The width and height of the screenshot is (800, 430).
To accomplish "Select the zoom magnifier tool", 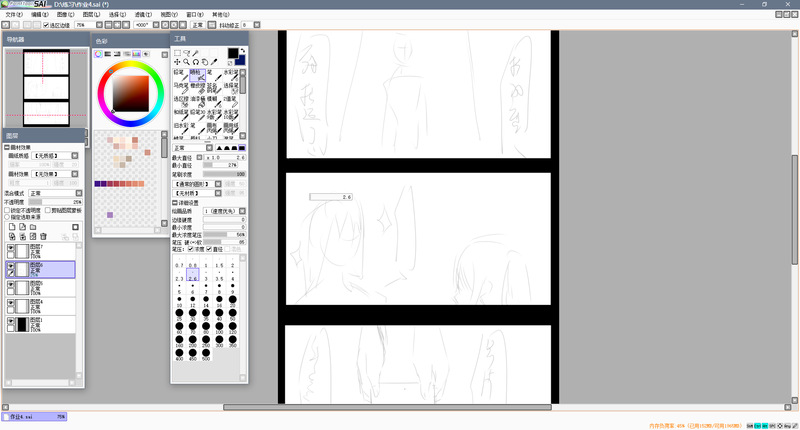I will click(x=187, y=62).
